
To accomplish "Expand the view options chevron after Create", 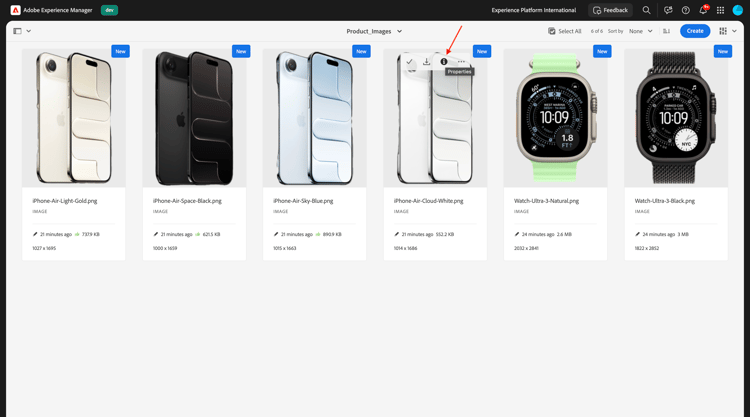I will tap(734, 31).
